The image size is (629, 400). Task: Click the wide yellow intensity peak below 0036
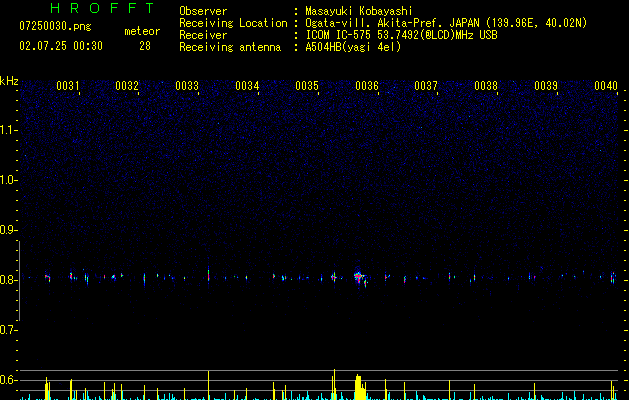[x=360, y=387]
